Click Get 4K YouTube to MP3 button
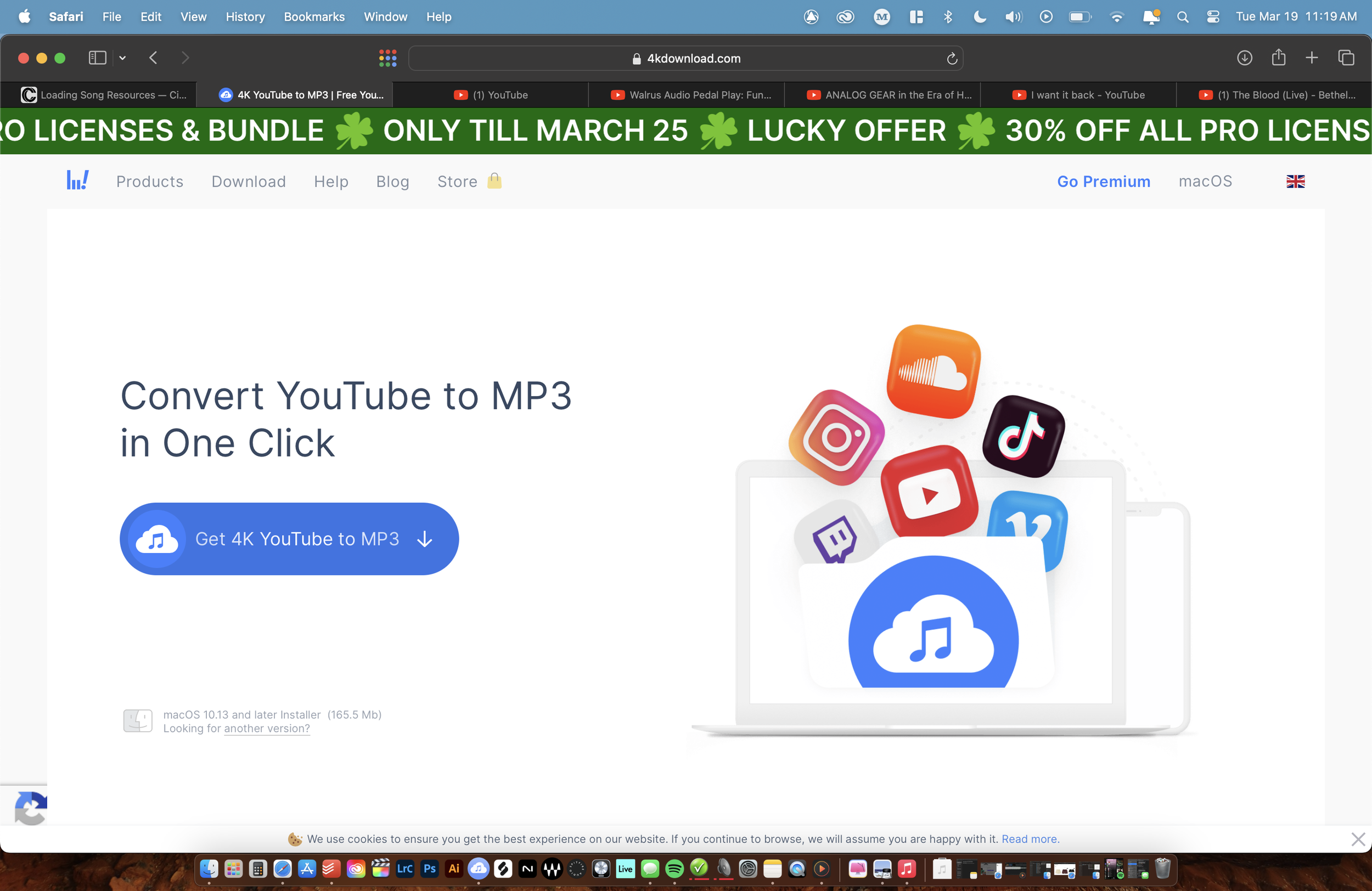Screen dimensions: 1372x891 (x=289, y=538)
